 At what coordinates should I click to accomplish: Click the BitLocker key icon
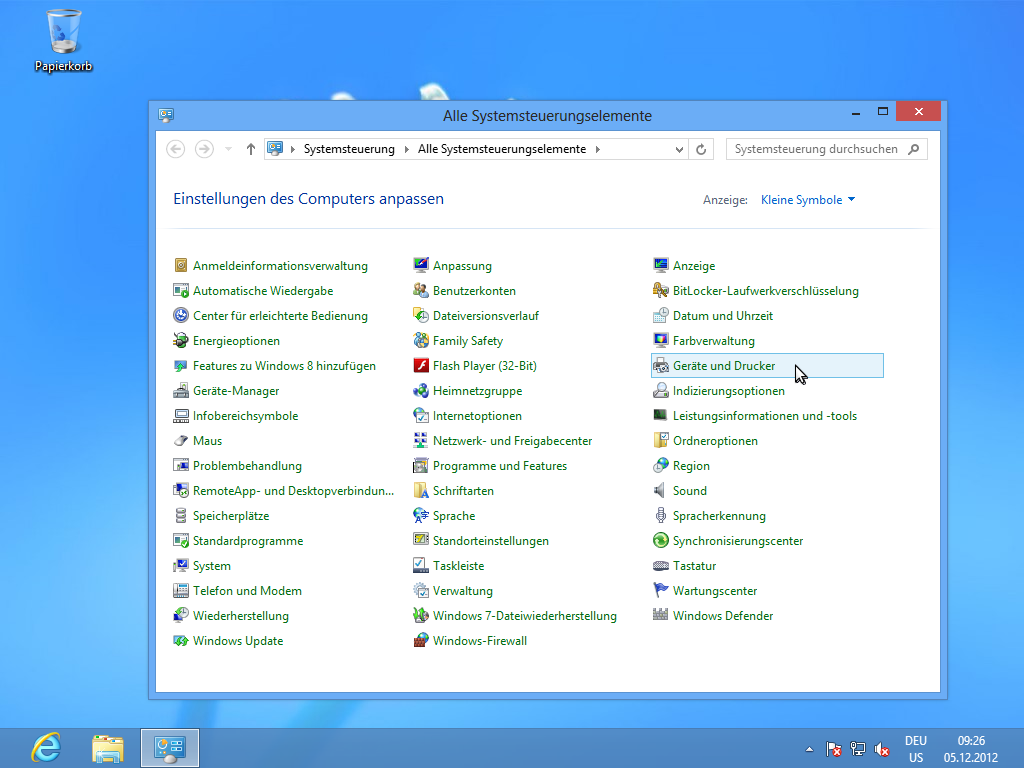(661, 290)
